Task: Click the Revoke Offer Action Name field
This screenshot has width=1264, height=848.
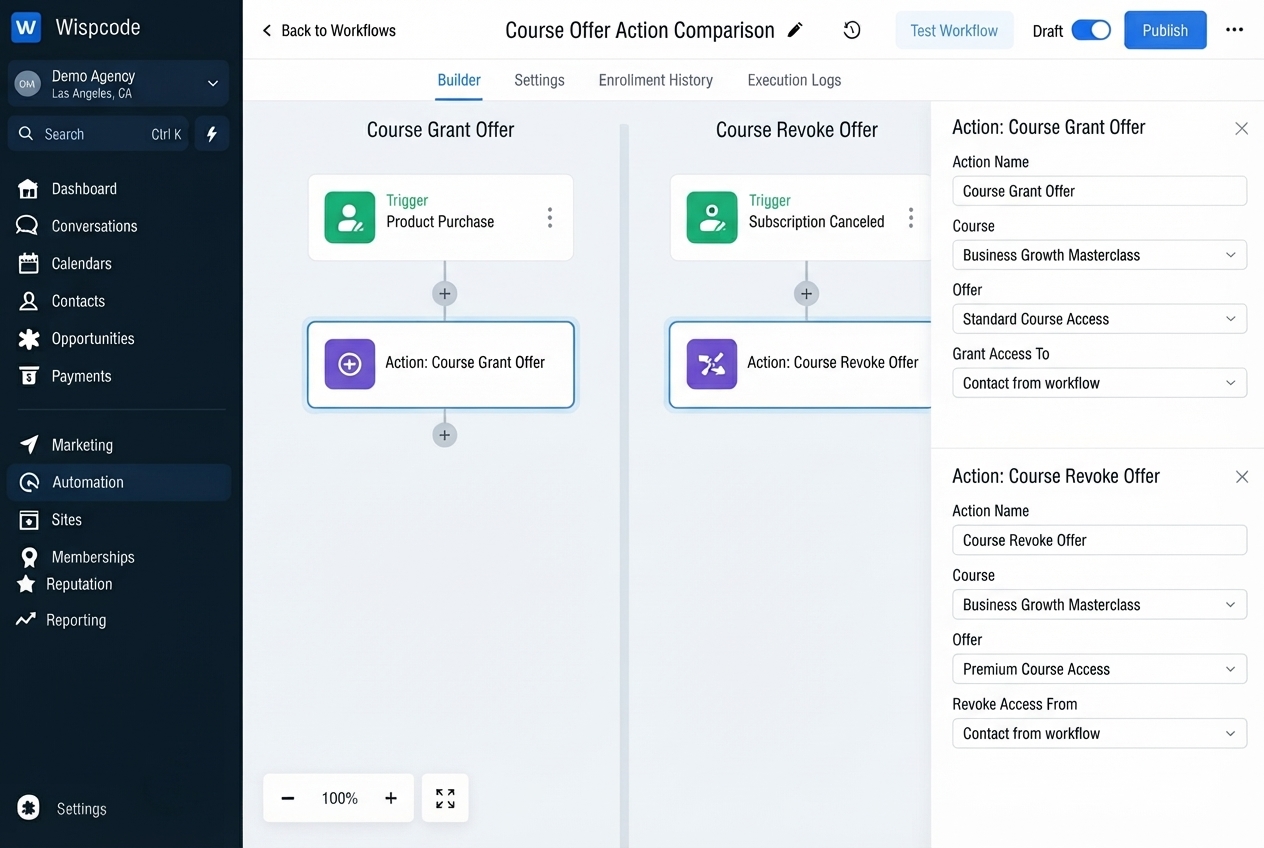Action: [1099, 540]
